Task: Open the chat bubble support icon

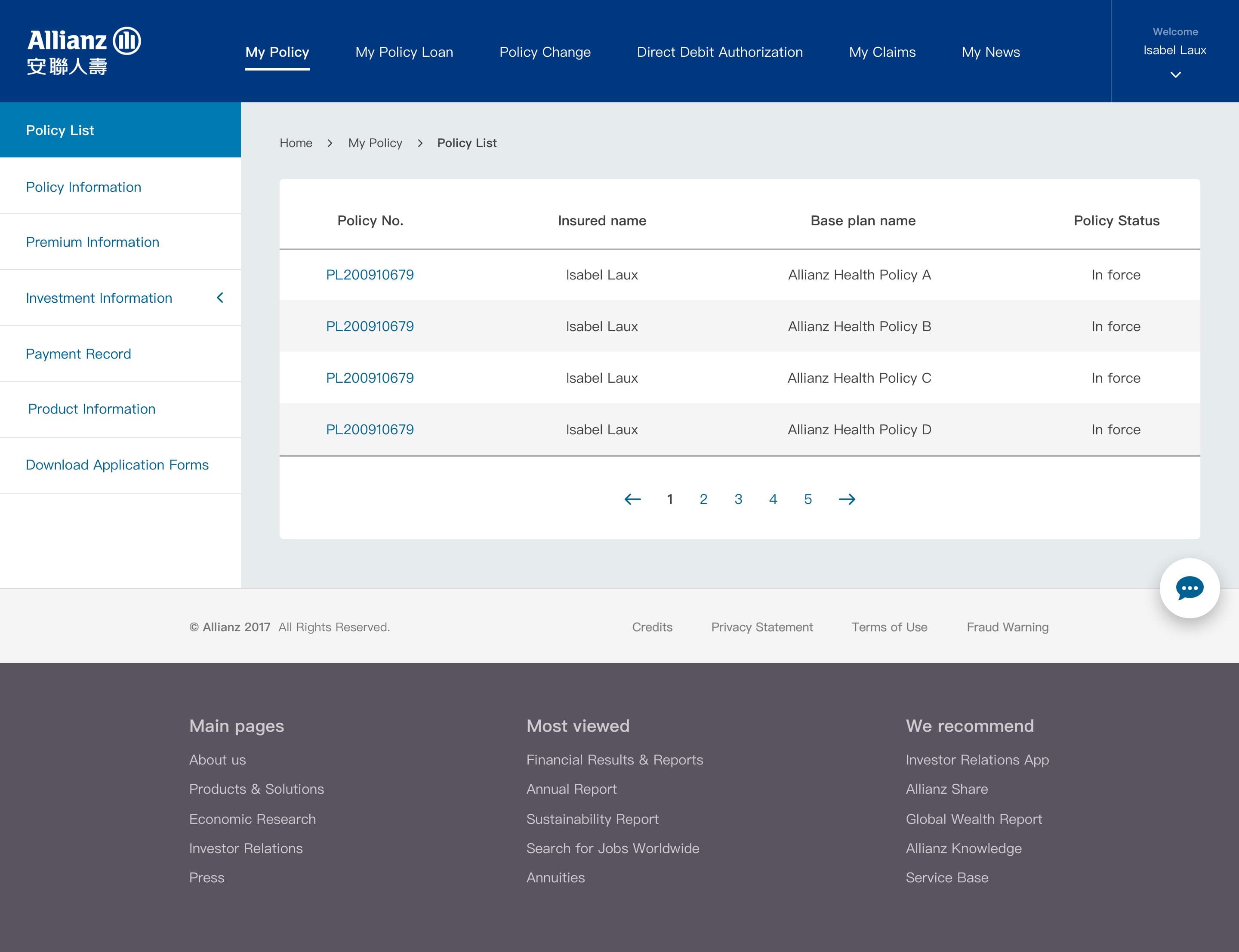Action: click(1189, 588)
